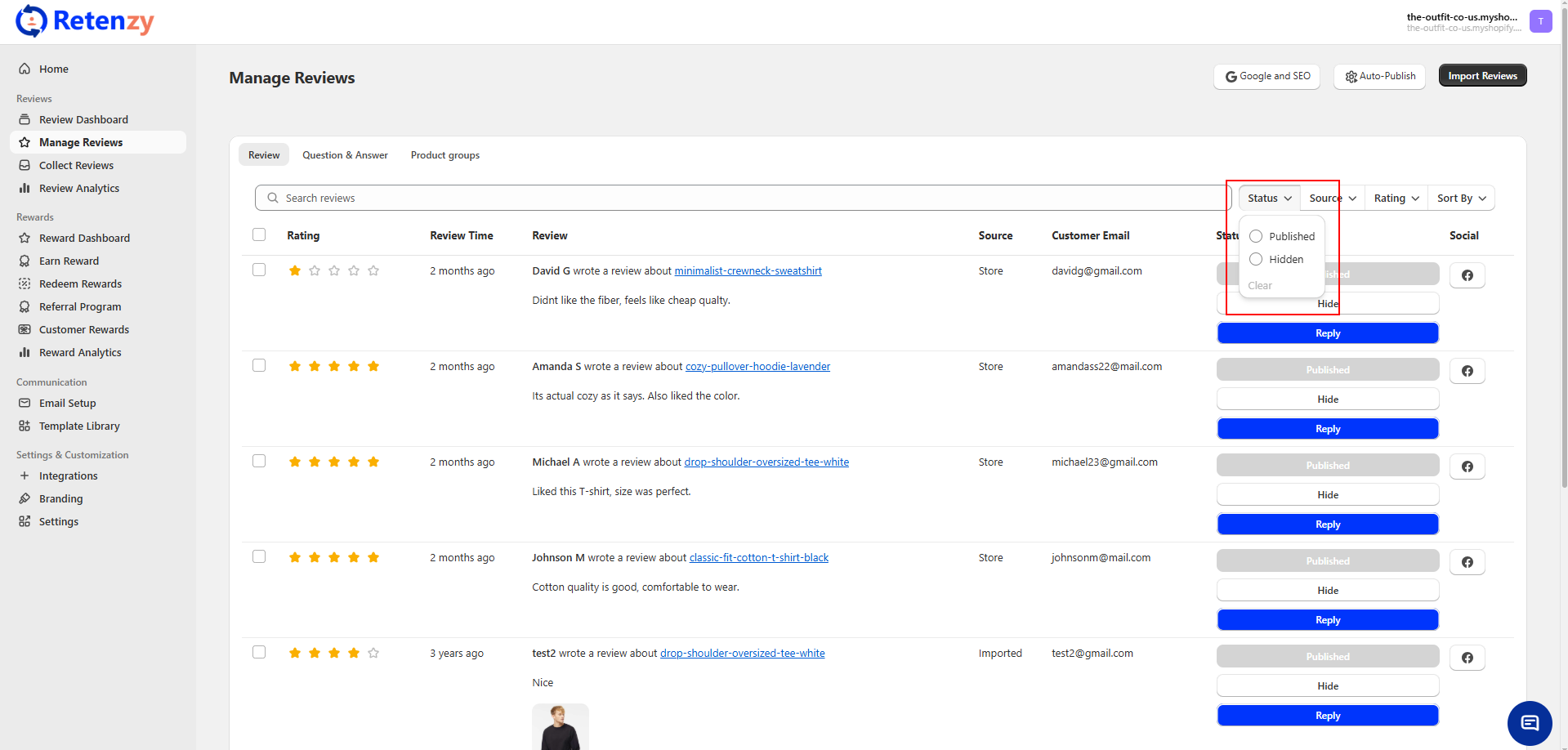
Task: Select the Hidden status radio option
Action: pos(1256,259)
